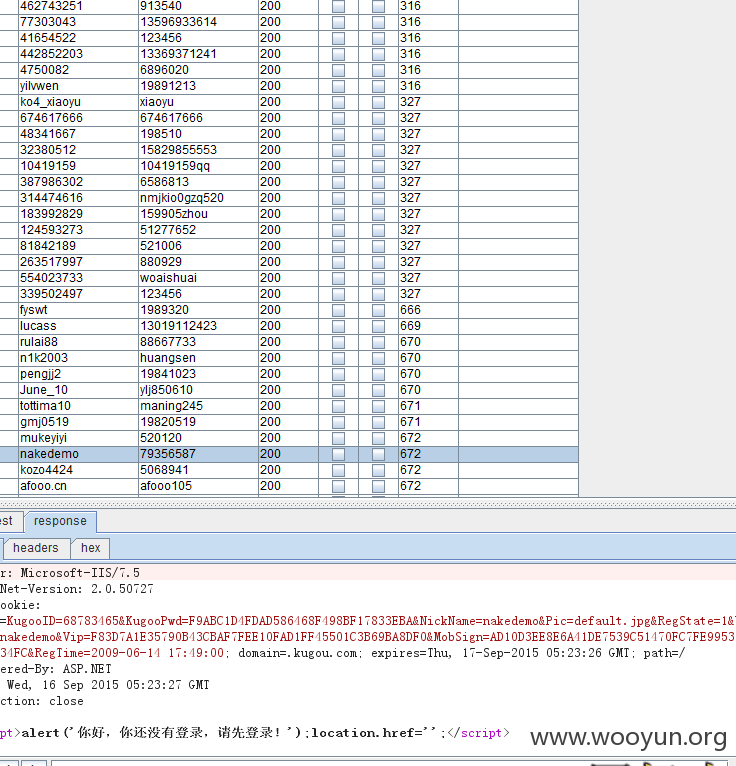Tick the second checkbox in nakedemo row

coord(379,454)
